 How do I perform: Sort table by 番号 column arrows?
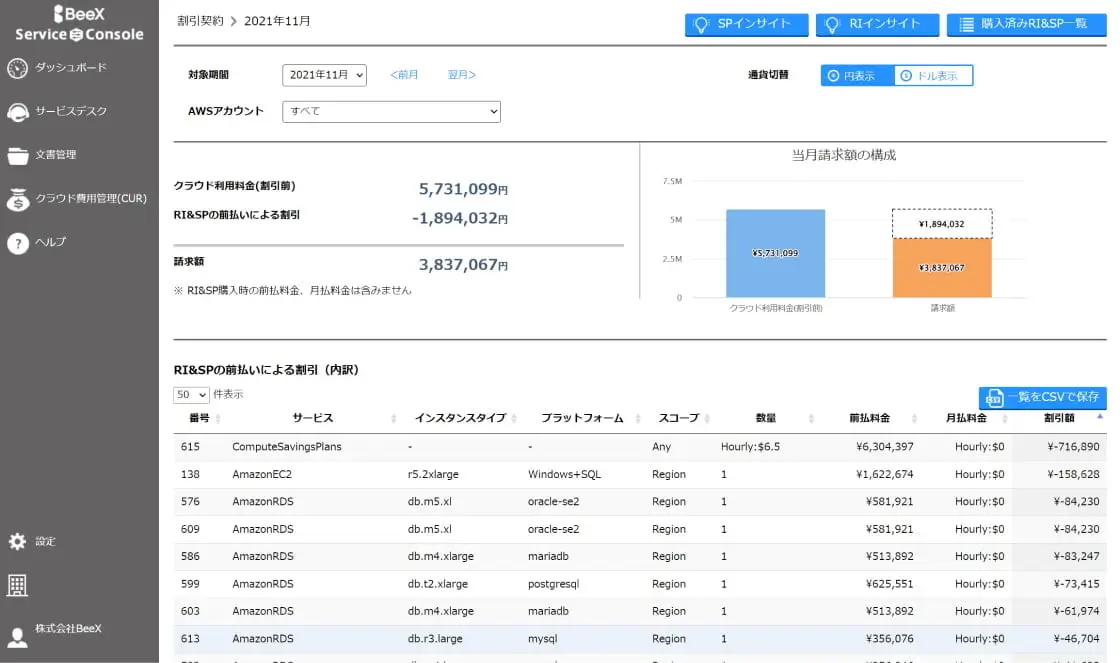coord(218,419)
